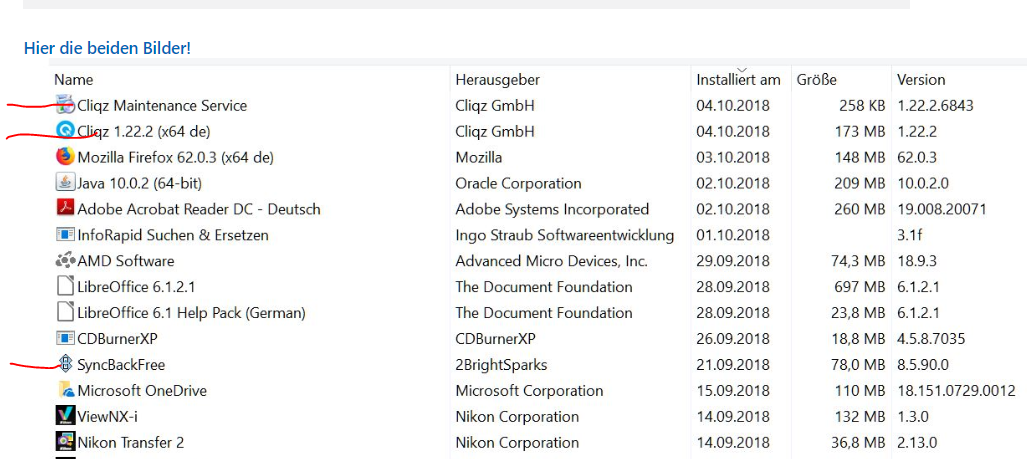Sort by the Herausgeber column header
This screenshot has width=1027, height=459.
point(498,80)
